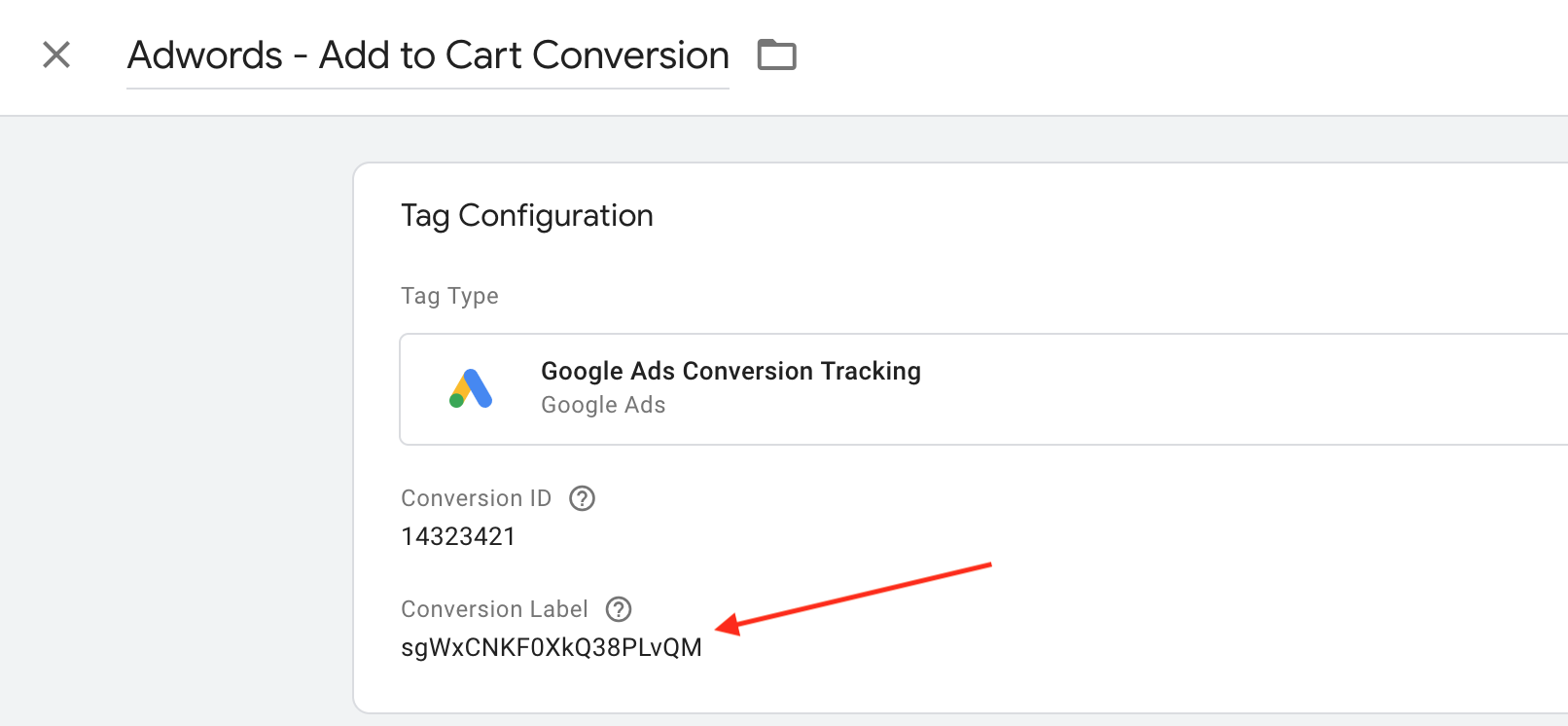Click the Conversion Label field title
1568x726 pixels.
coord(494,609)
